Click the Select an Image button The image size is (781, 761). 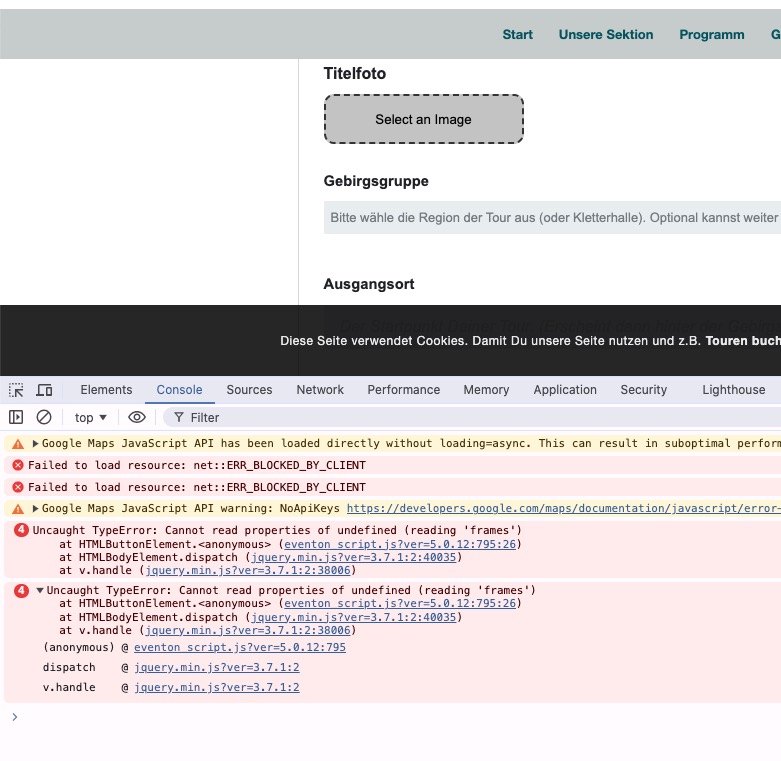coord(423,120)
